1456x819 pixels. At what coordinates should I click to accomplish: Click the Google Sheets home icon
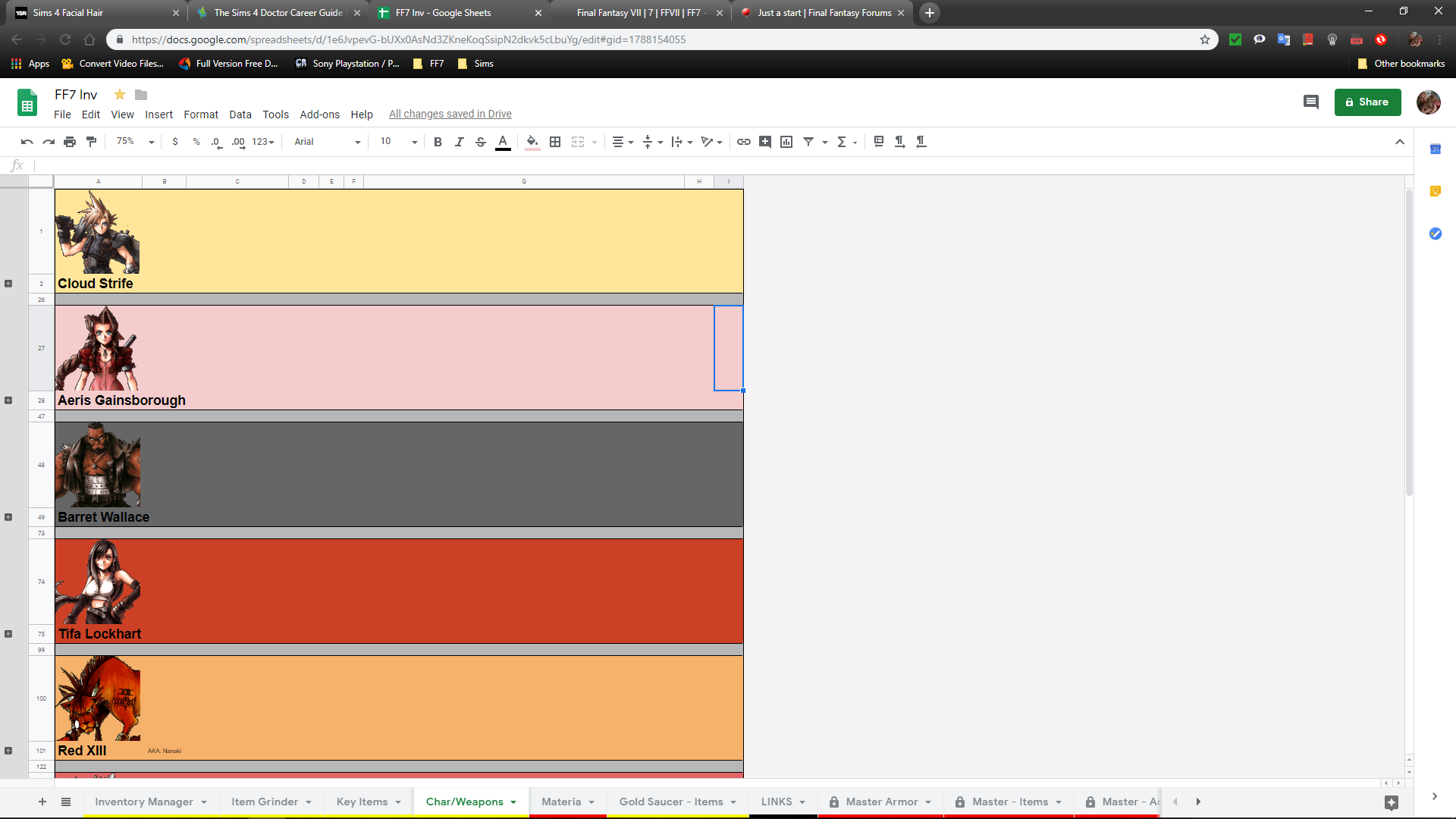(27, 102)
